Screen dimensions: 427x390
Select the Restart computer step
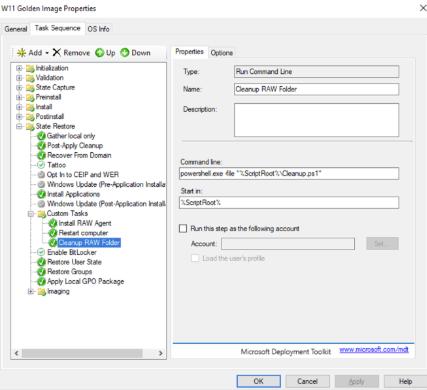[83, 233]
